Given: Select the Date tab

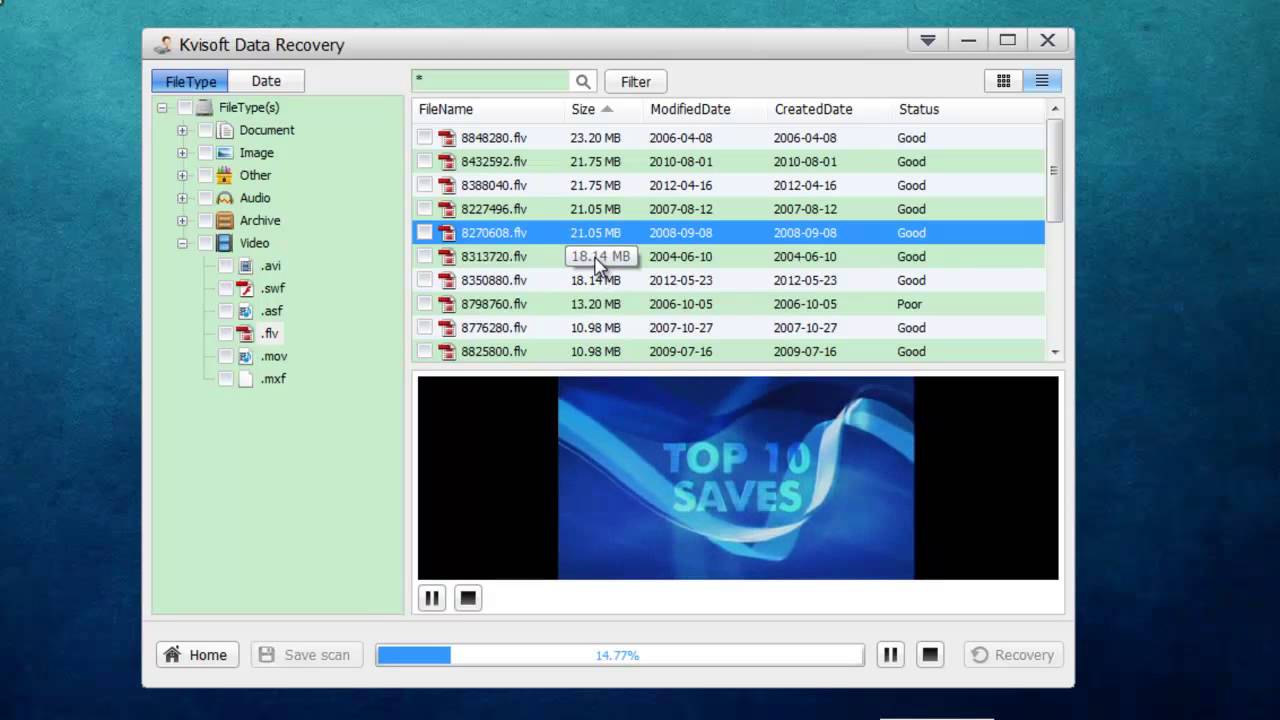Looking at the screenshot, I should 266,81.
